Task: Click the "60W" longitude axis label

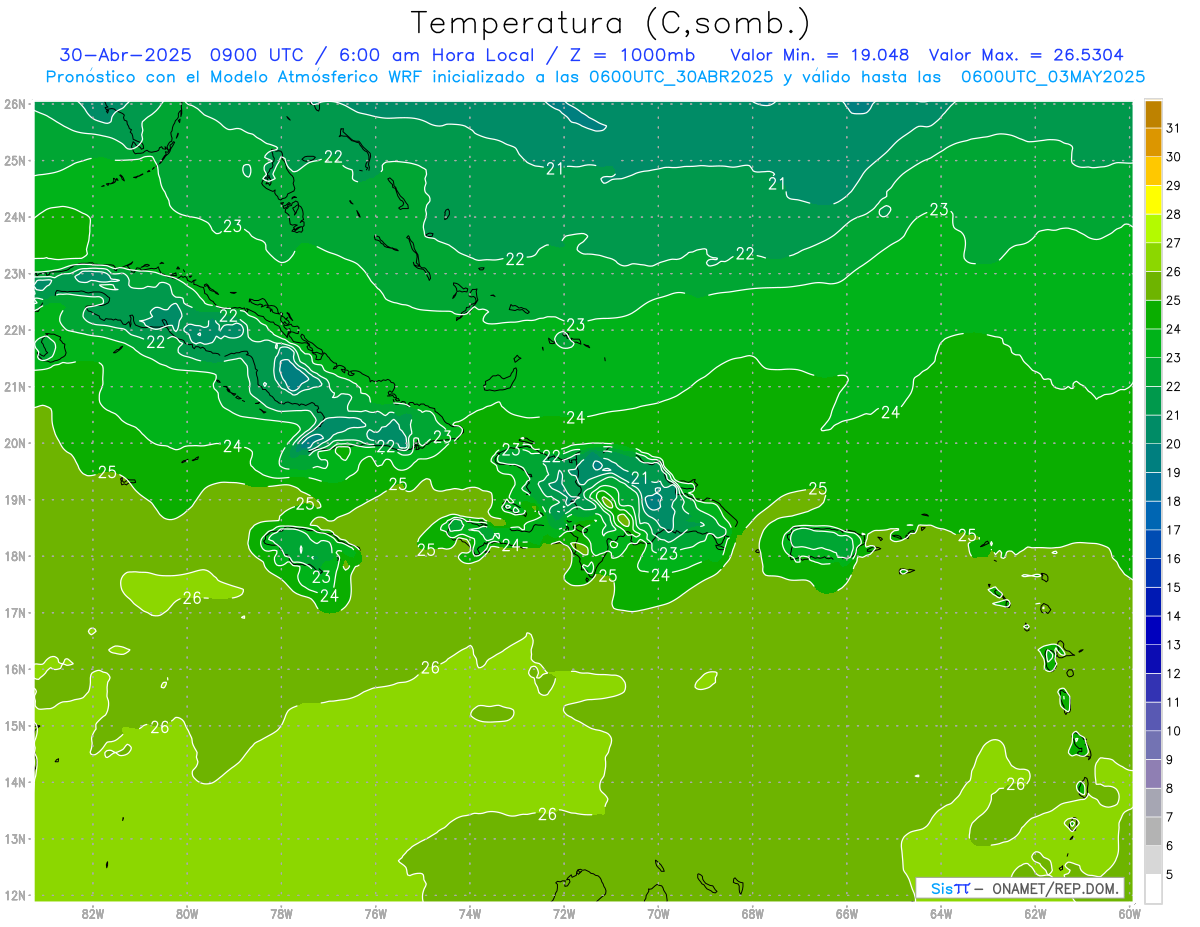Action: pyautogui.click(x=1129, y=912)
